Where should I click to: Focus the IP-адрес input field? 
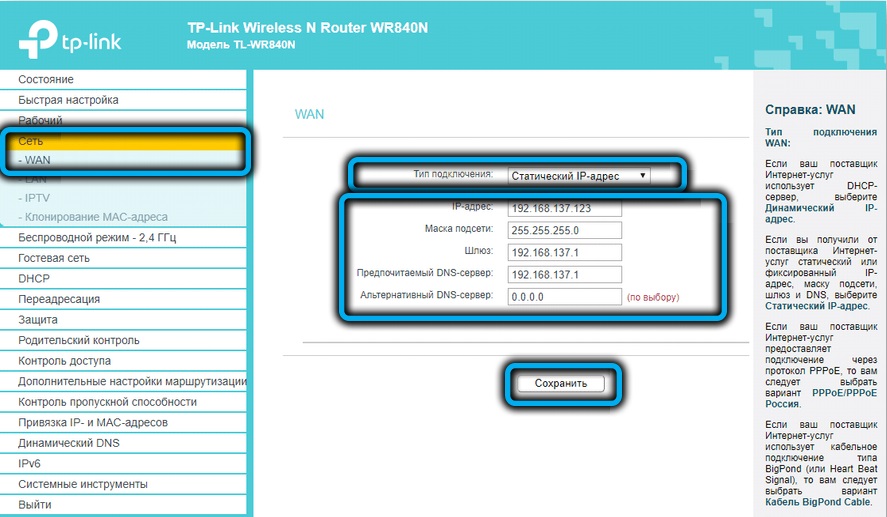565,208
